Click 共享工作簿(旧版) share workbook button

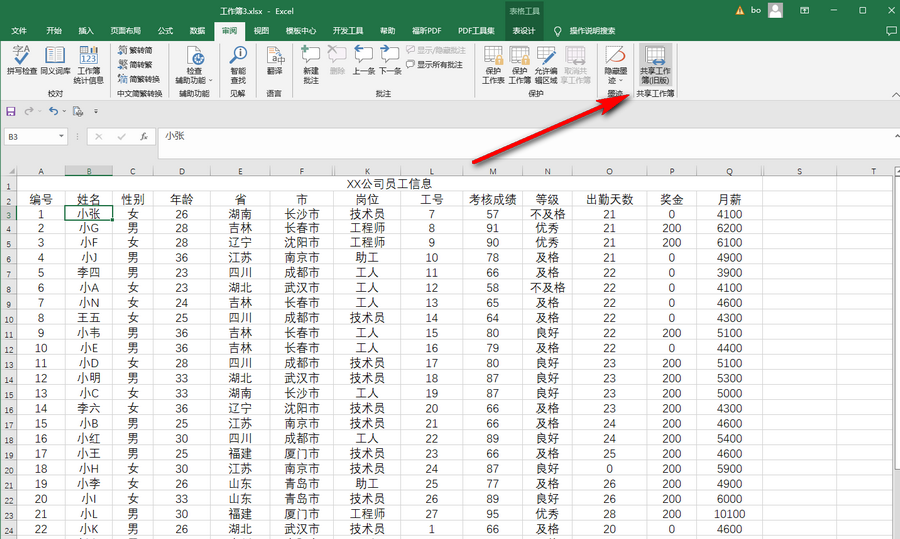point(655,62)
